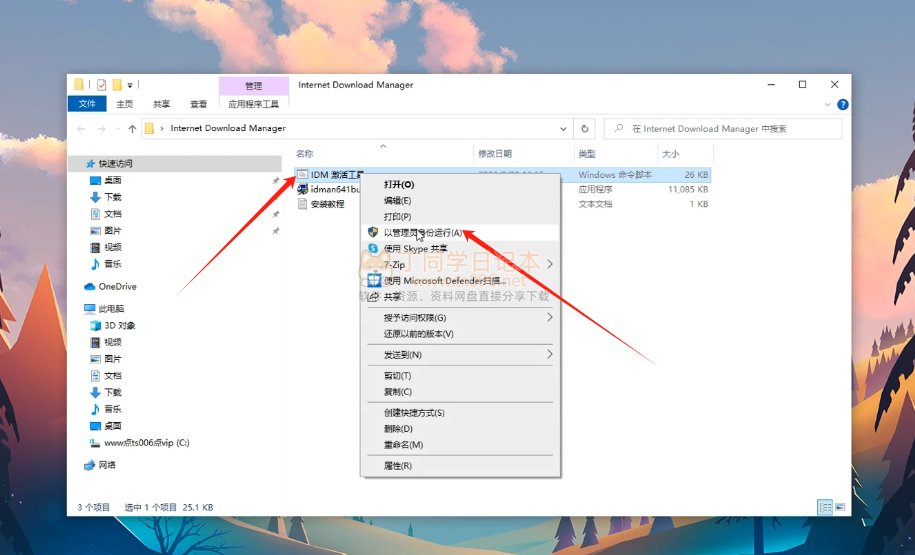The width and height of the screenshot is (915, 555).
Task: Choose 打开(O) in the context menu
Action: 460,184
